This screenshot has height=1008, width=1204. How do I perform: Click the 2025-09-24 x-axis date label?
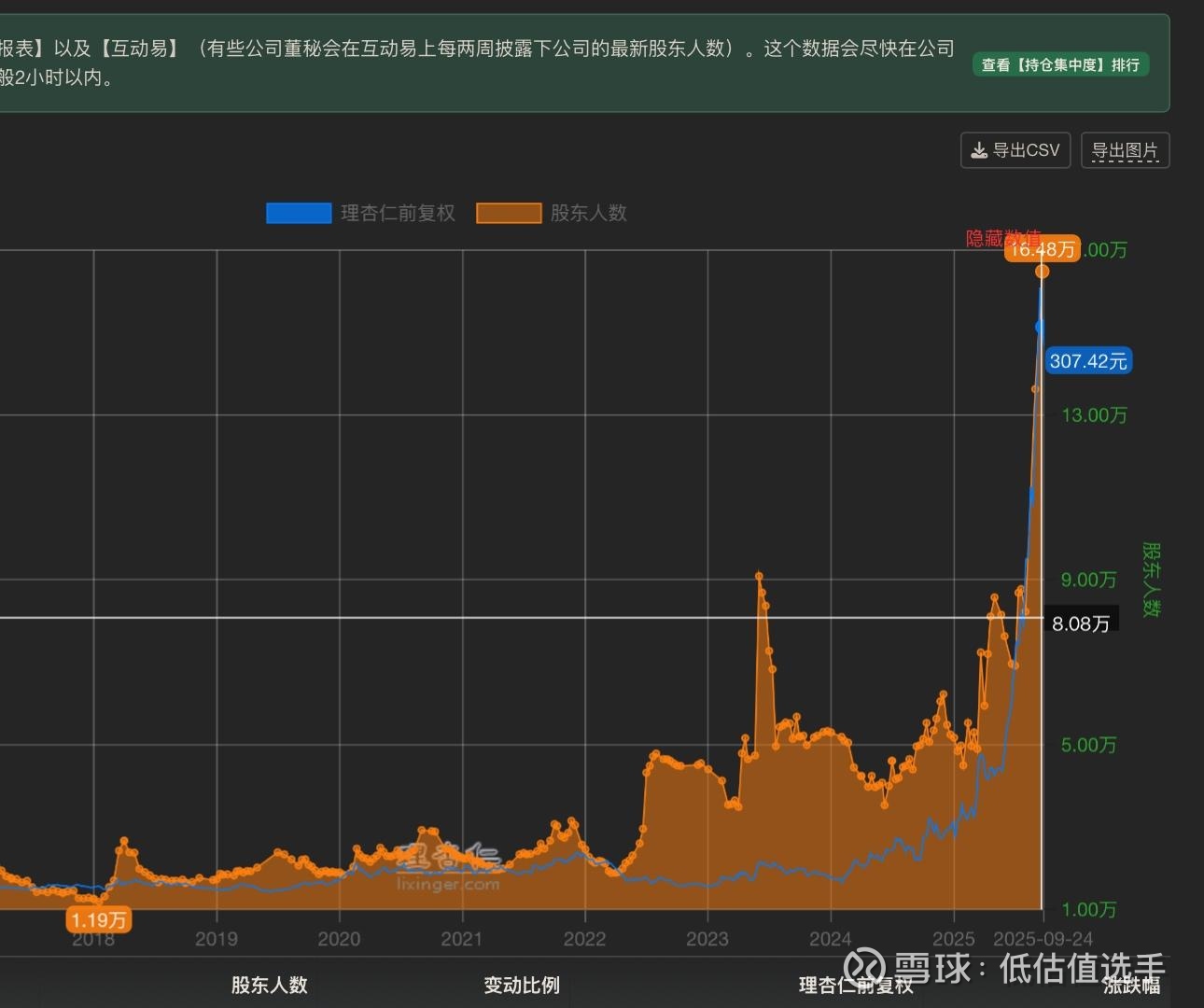pos(1043,939)
